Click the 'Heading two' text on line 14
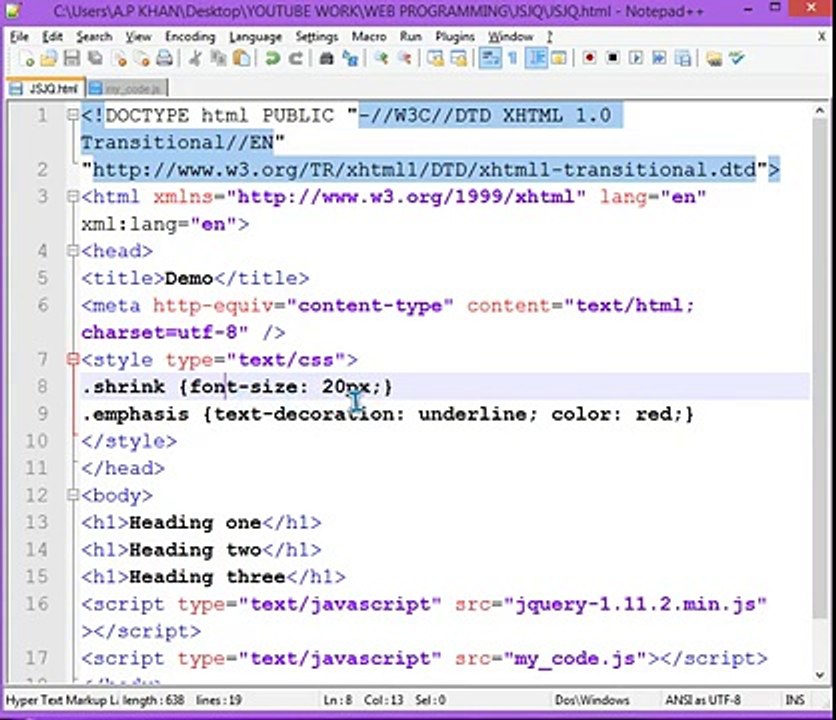 (x=195, y=549)
